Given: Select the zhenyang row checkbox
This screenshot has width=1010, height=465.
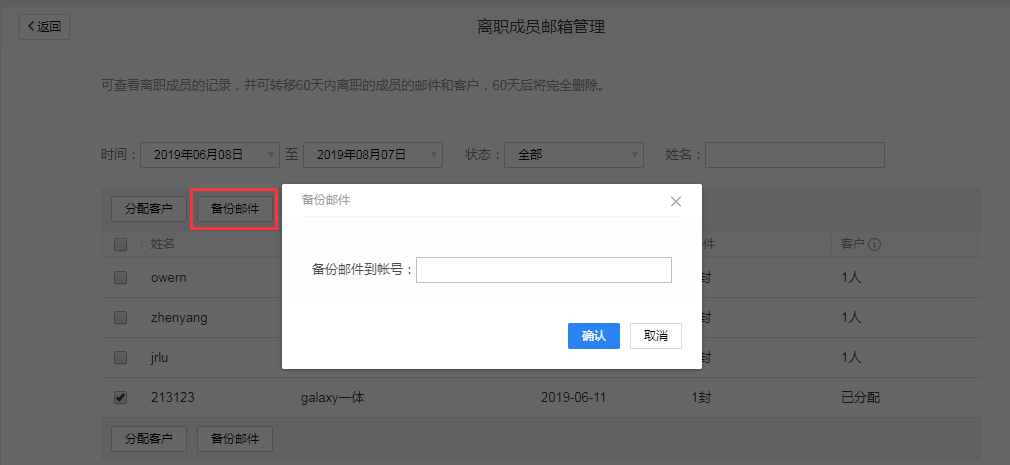Looking at the screenshot, I should [121, 317].
